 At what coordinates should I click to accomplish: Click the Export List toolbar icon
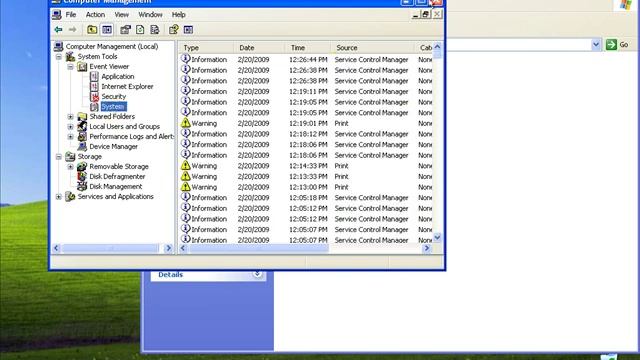155,29
